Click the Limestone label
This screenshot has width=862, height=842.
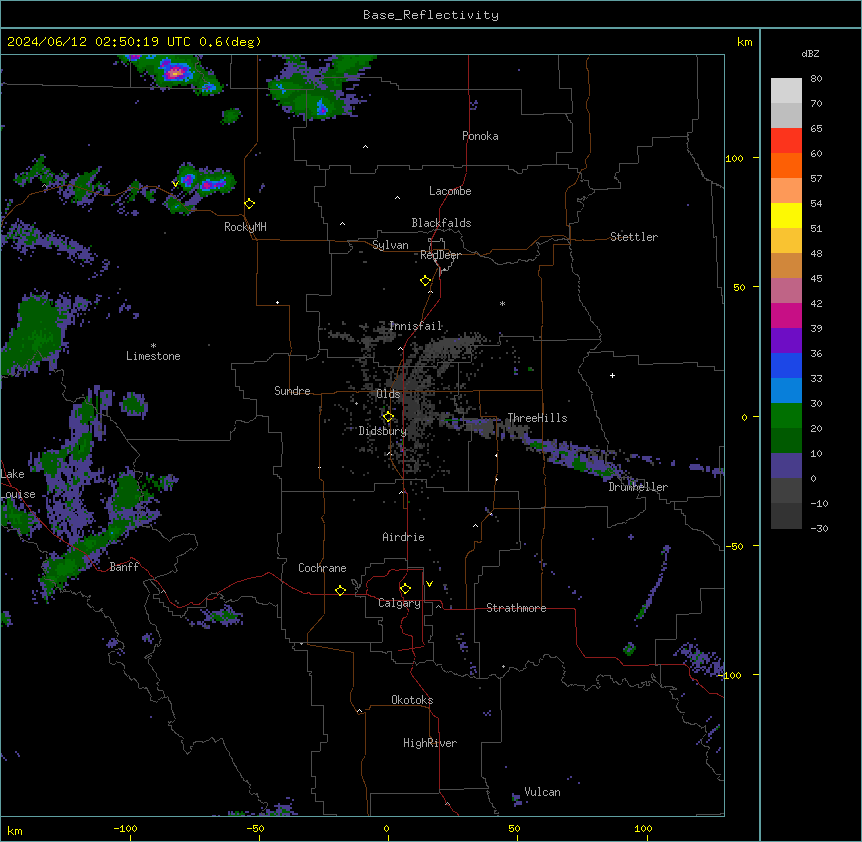pos(153,356)
